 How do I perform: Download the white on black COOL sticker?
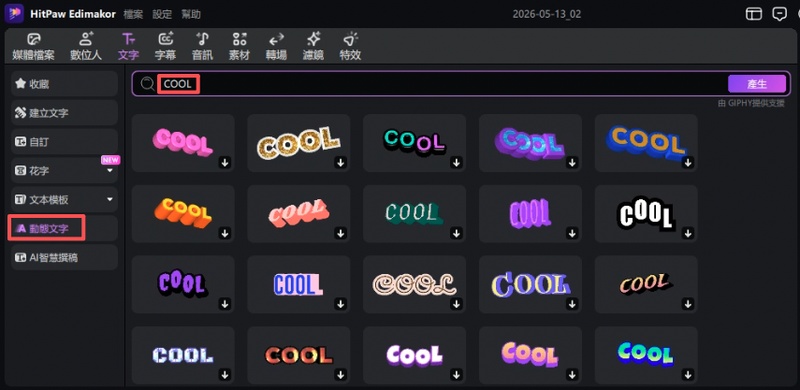tap(688, 233)
